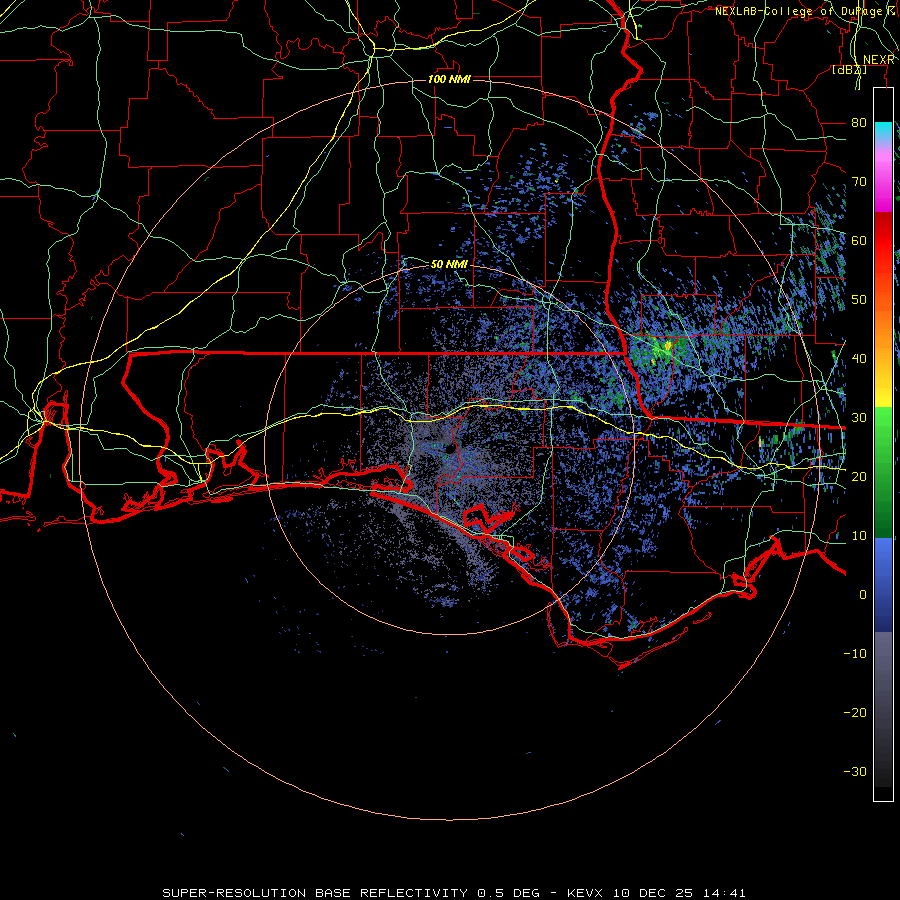Click the -10 dBZ scale value

[x=855, y=653]
